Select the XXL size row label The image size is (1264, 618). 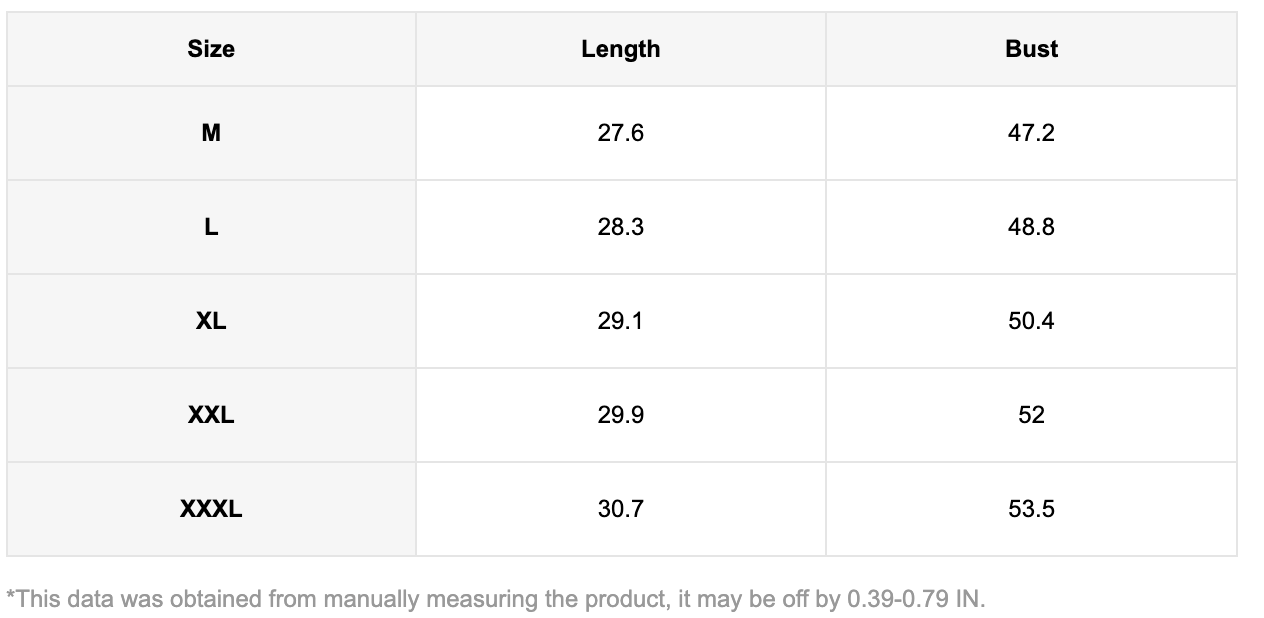click(x=211, y=415)
